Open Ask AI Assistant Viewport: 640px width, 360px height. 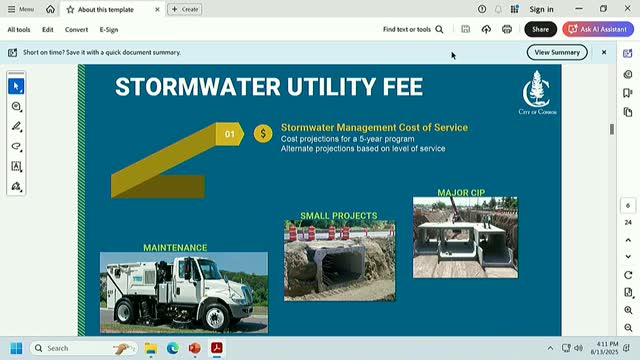pos(598,29)
